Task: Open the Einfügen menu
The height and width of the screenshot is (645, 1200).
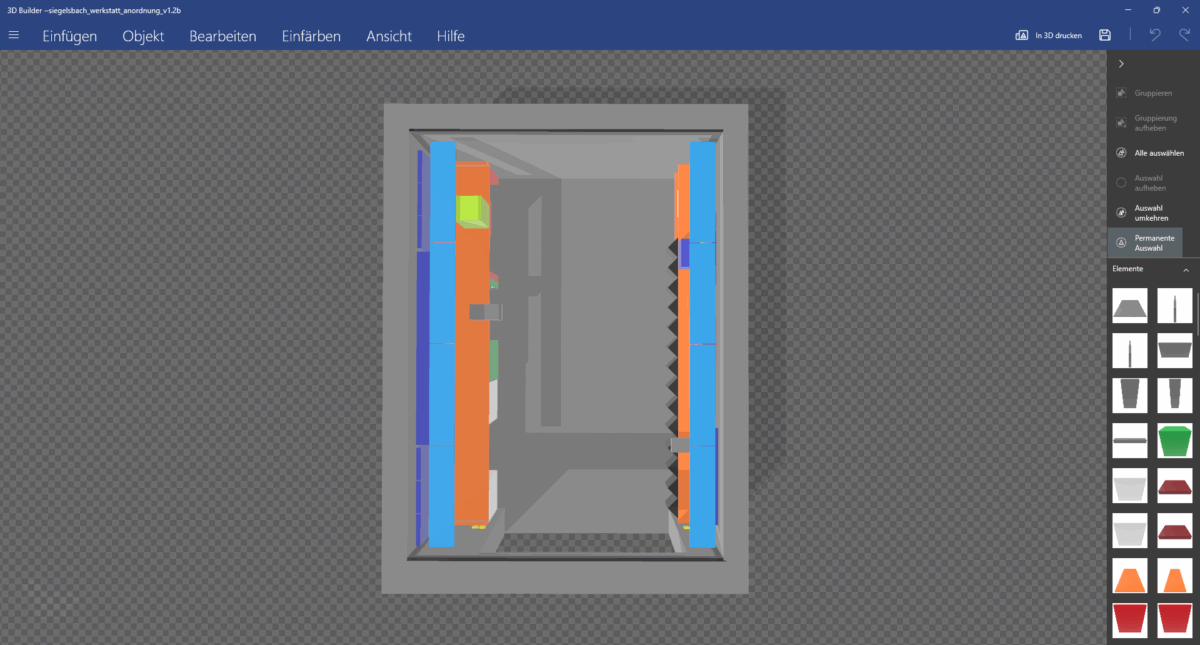Action: [69, 36]
